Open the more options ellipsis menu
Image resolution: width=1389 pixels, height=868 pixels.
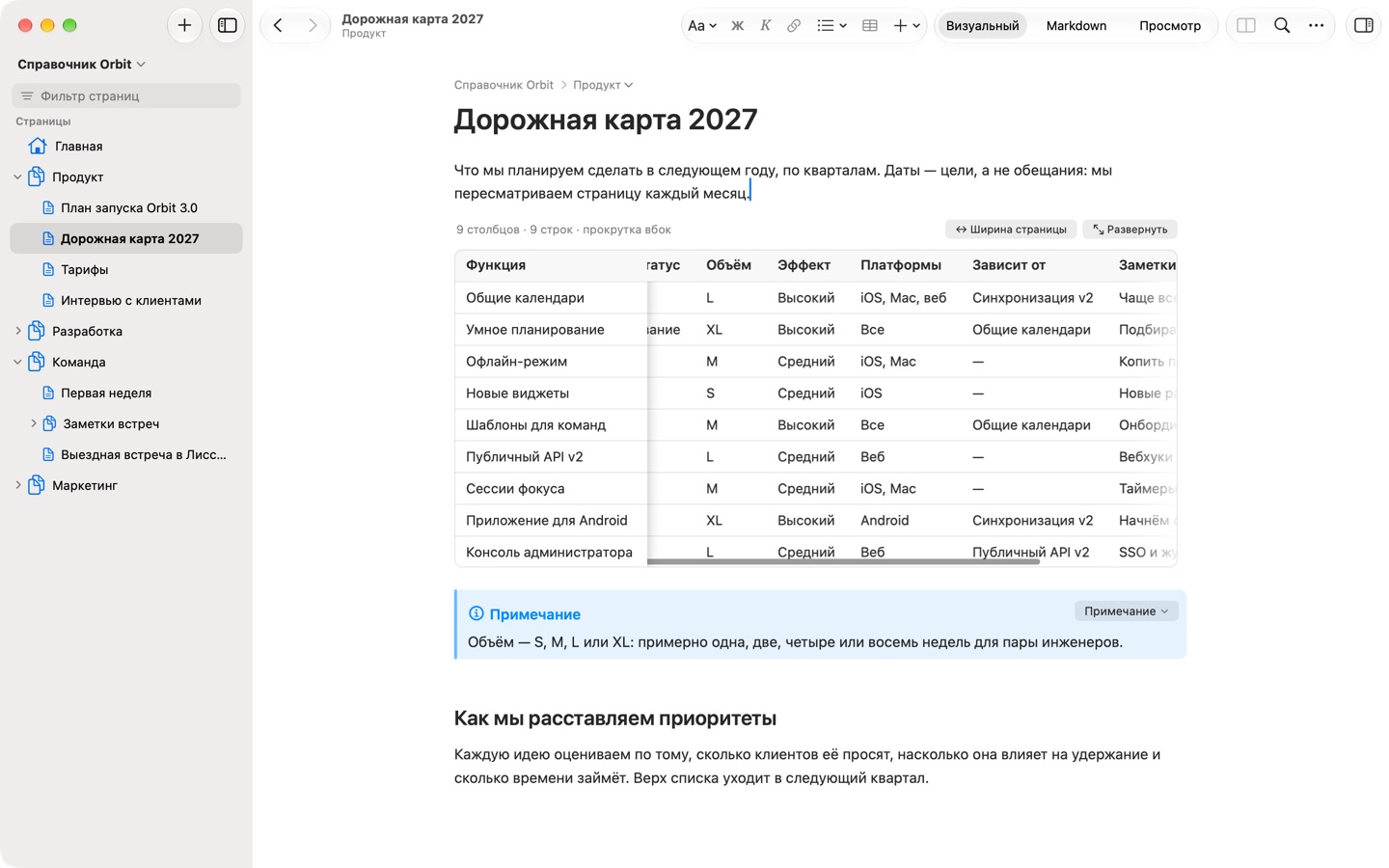pyautogui.click(x=1317, y=26)
